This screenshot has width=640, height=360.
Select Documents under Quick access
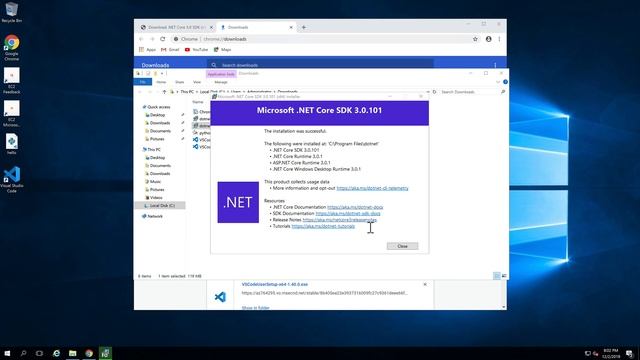tap(158, 131)
